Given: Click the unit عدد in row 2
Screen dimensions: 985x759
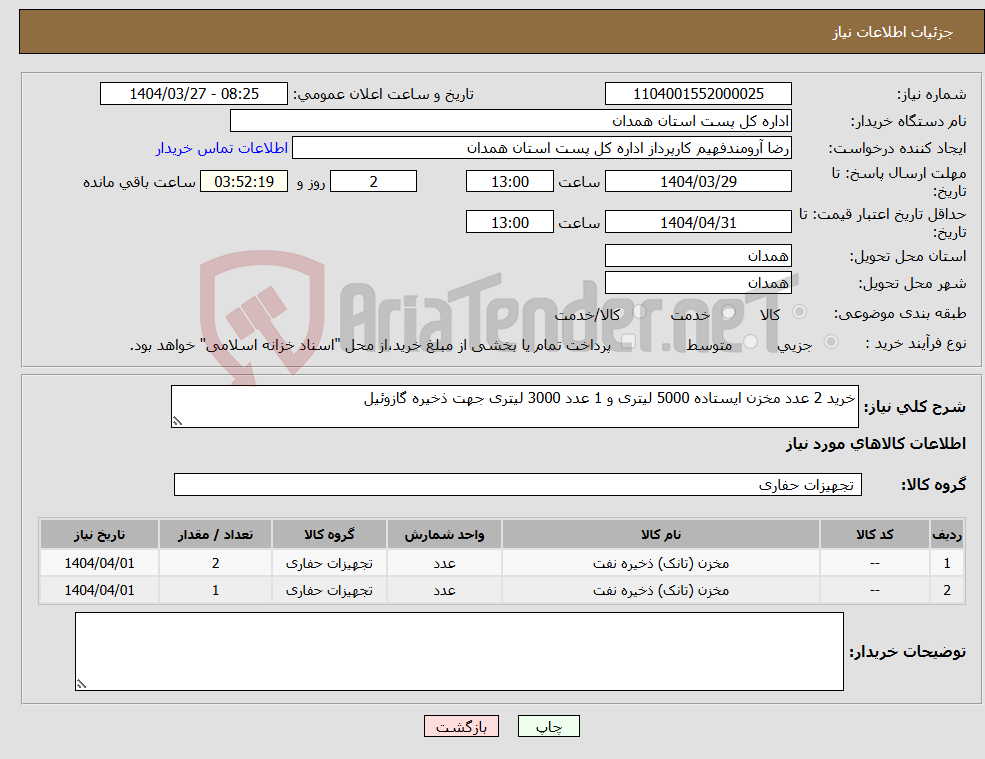Looking at the screenshot, I should pos(444,591).
